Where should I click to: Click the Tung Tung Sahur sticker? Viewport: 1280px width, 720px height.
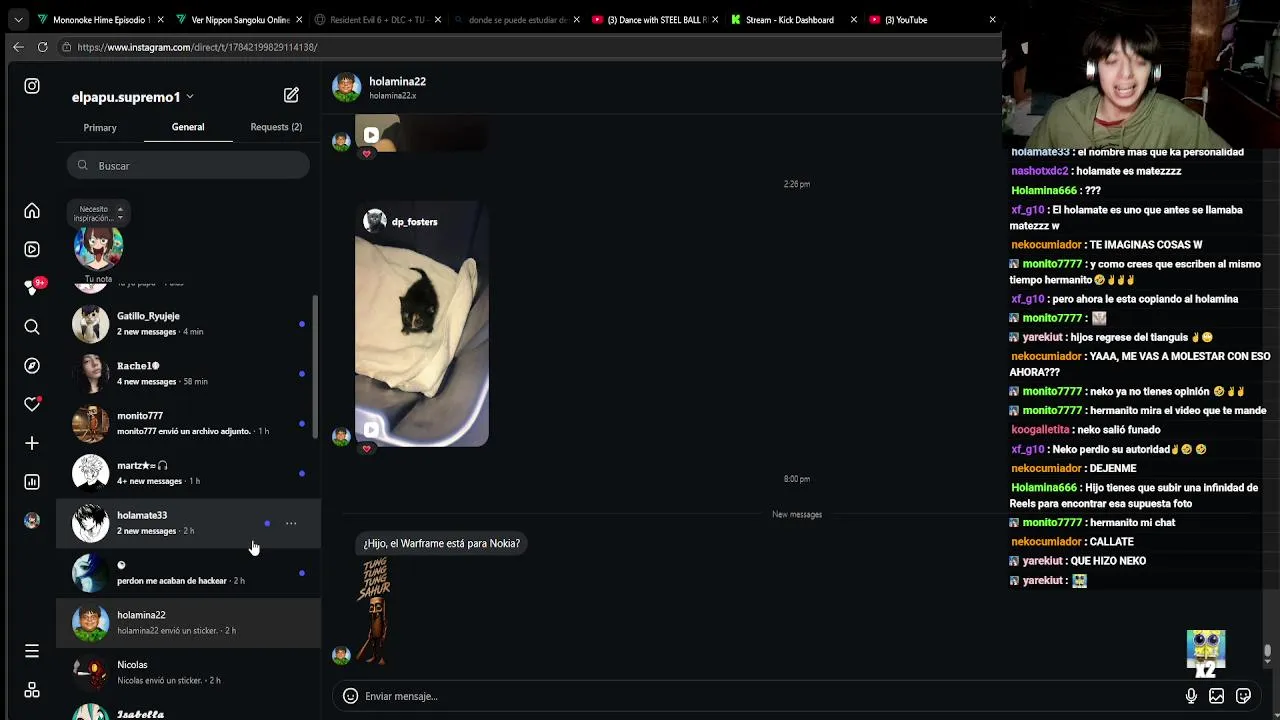[x=375, y=610]
